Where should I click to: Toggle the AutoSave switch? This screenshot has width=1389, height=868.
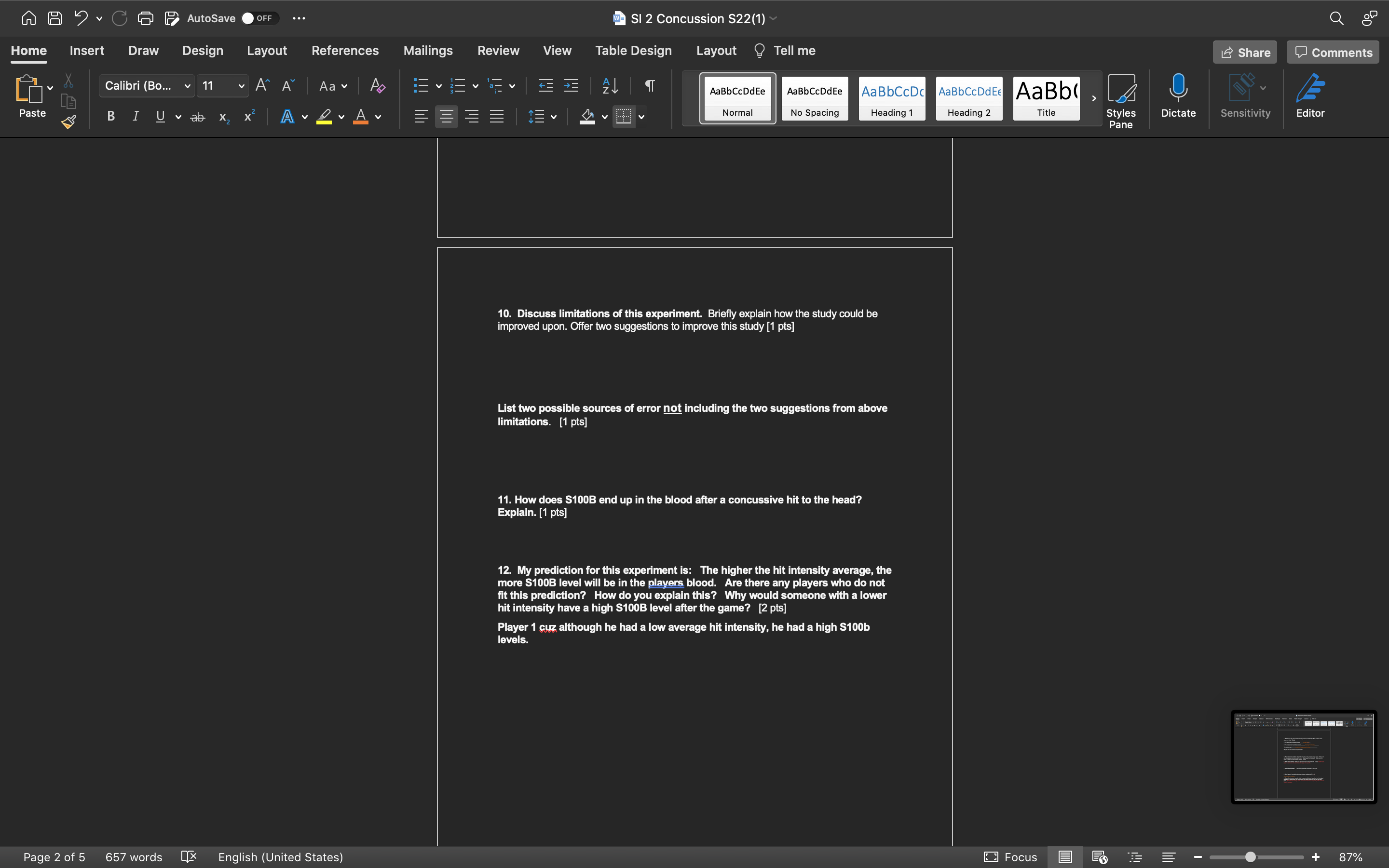pos(259,18)
